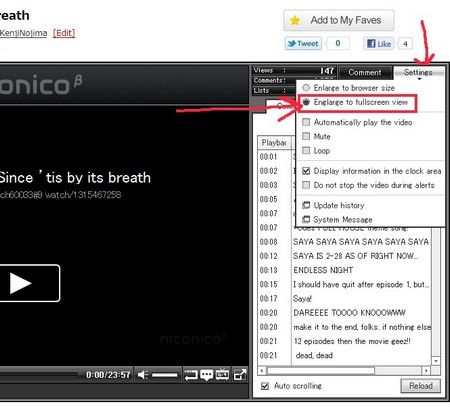Select Enlarge to fullscreen view radio
Image resolution: width=450 pixels, height=407 pixels.
point(306,102)
